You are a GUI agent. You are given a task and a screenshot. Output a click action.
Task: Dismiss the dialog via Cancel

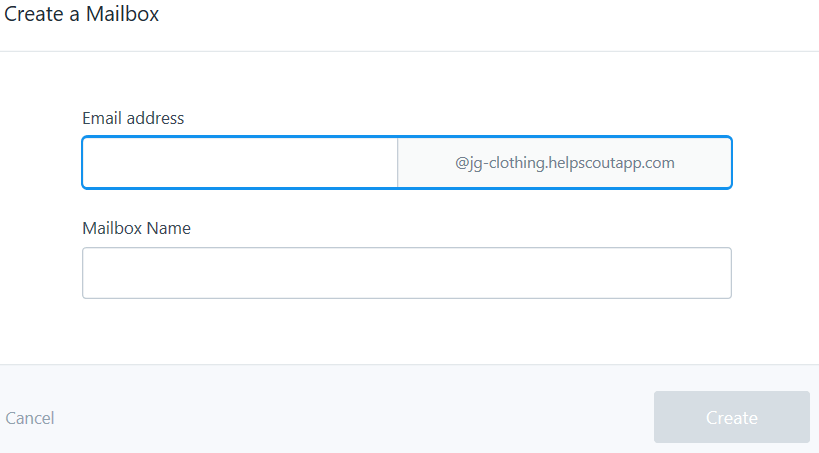pos(30,418)
